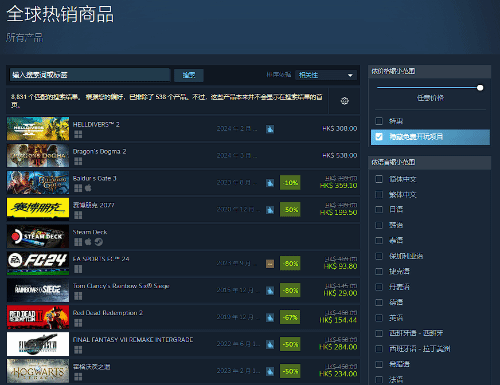The height and width of the screenshot is (385, 500).
Task: Click the HK$ 284.00 discounted price
Action: click(338, 347)
